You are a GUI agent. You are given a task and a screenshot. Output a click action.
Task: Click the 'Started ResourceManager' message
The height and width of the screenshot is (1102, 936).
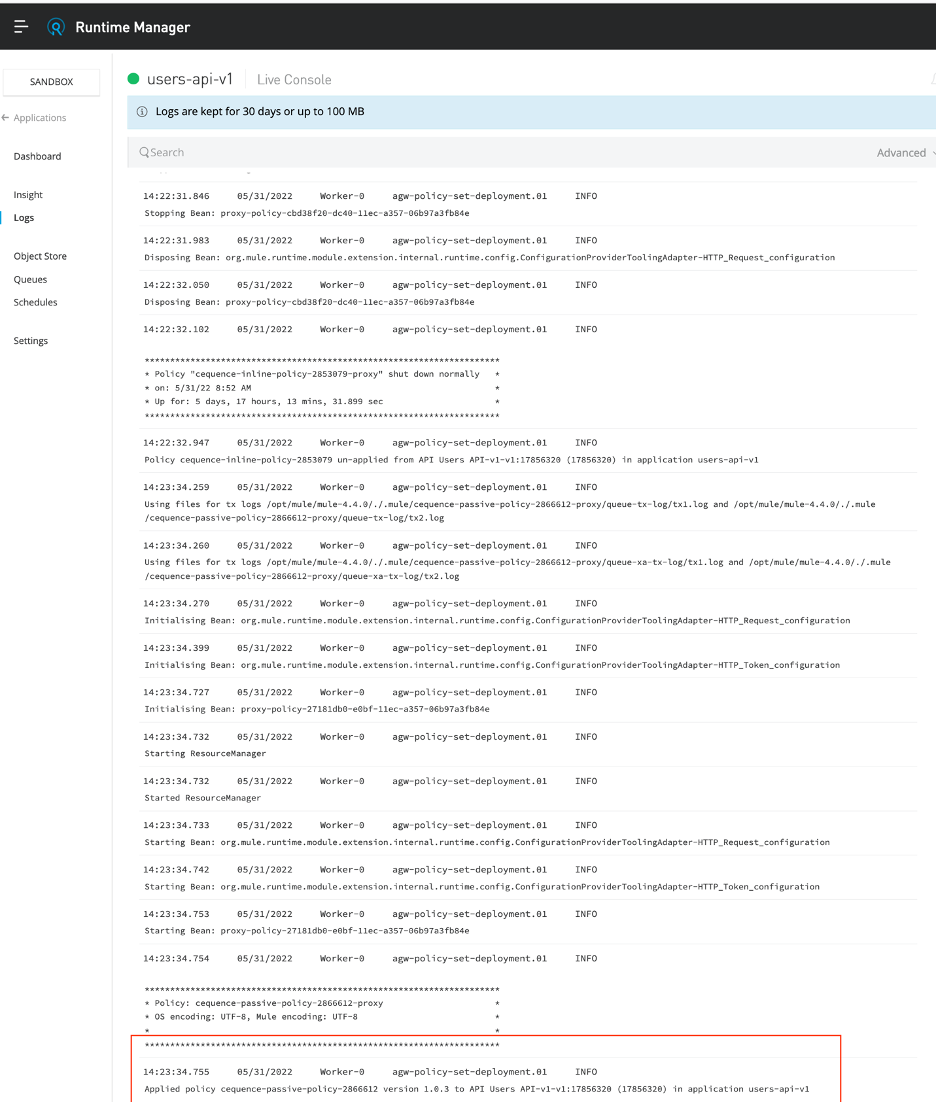[x=202, y=798]
